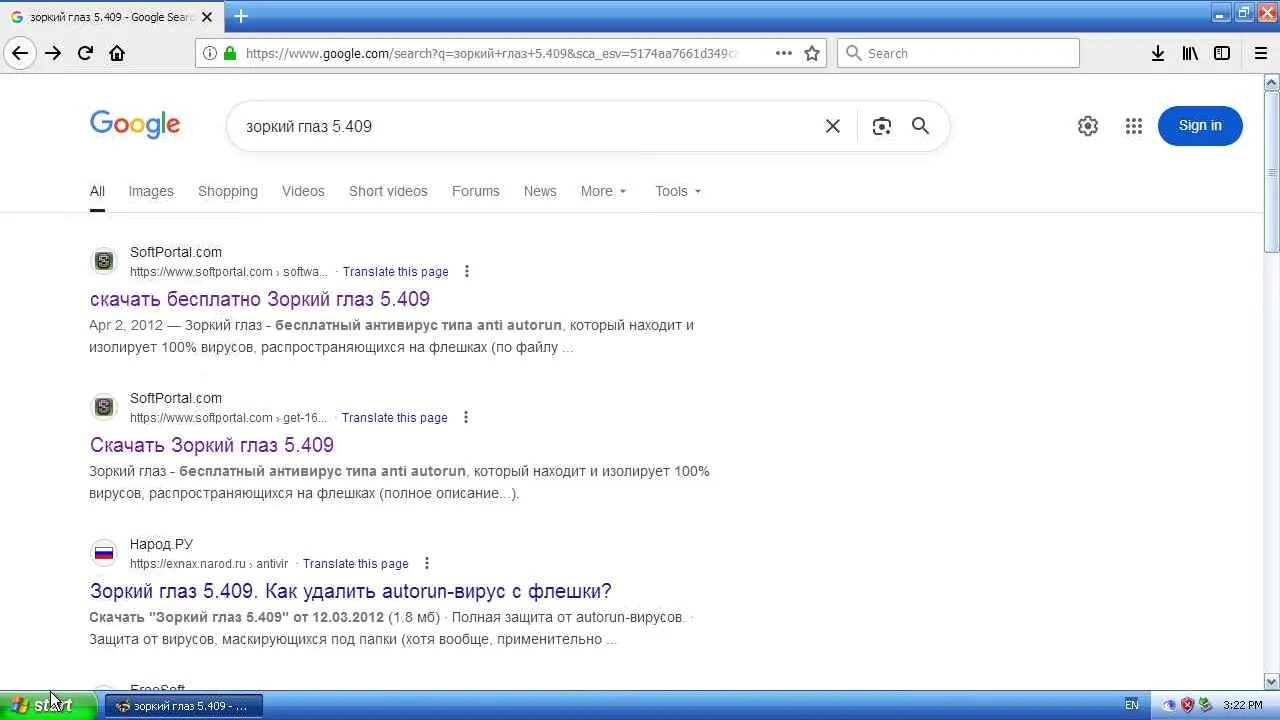1280x720 pixels.
Task: Click the browser toolbar Search box
Action: pos(958,53)
